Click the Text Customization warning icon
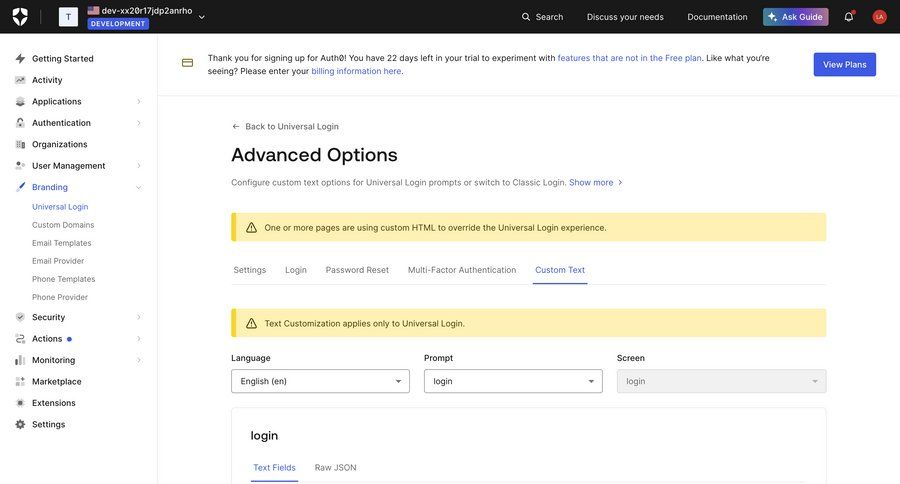Image resolution: width=900 pixels, height=484 pixels. coord(251,323)
